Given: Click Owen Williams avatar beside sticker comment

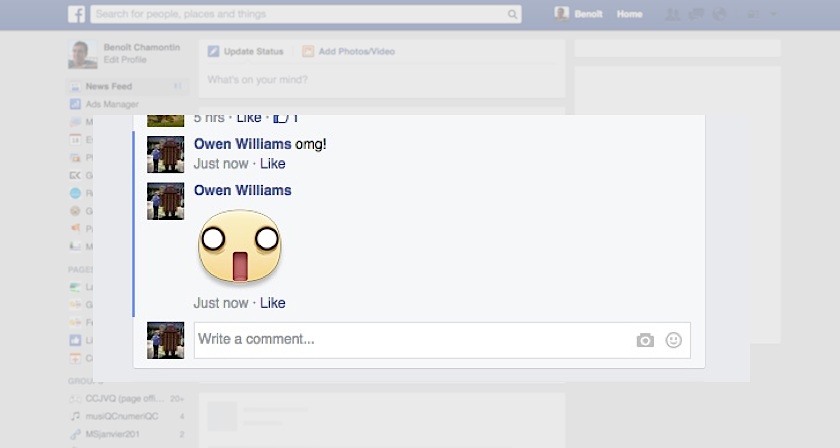Looking at the screenshot, I should coord(166,201).
